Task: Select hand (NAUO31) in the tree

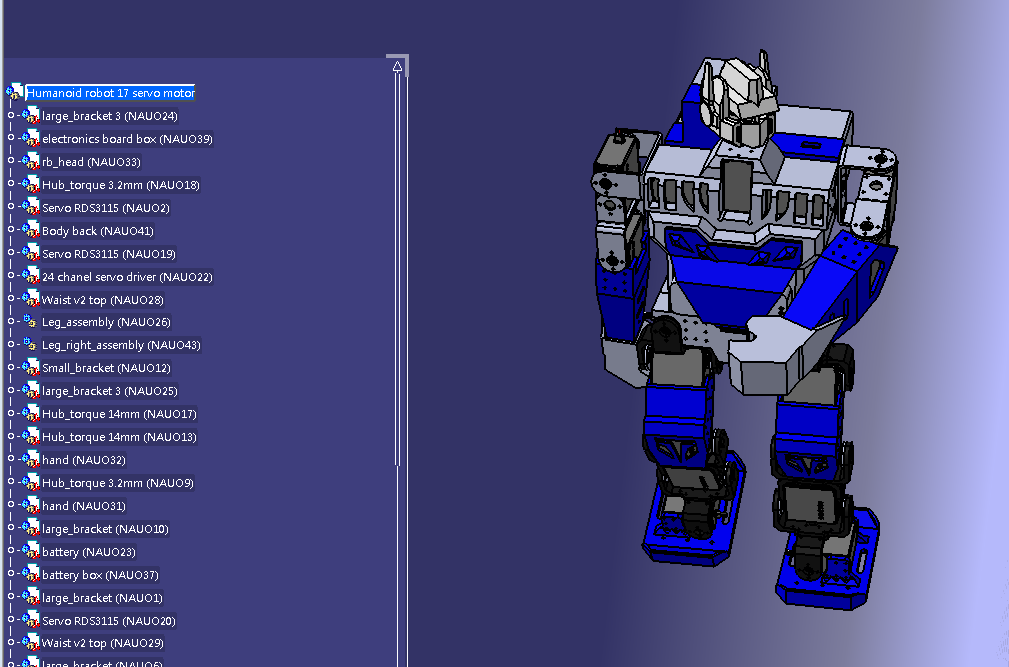Action: [x=83, y=506]
